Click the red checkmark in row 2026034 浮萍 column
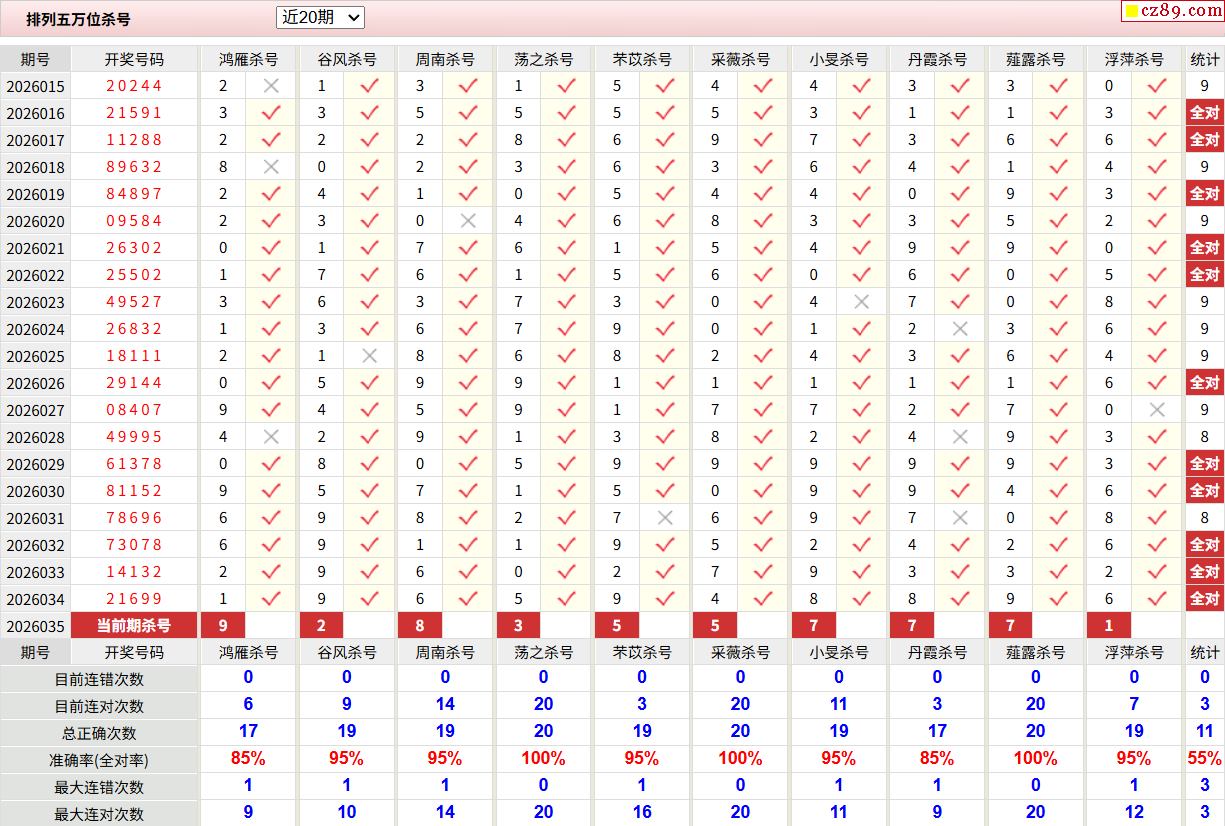This screenshot has height=826, width=1225. 1157,599
